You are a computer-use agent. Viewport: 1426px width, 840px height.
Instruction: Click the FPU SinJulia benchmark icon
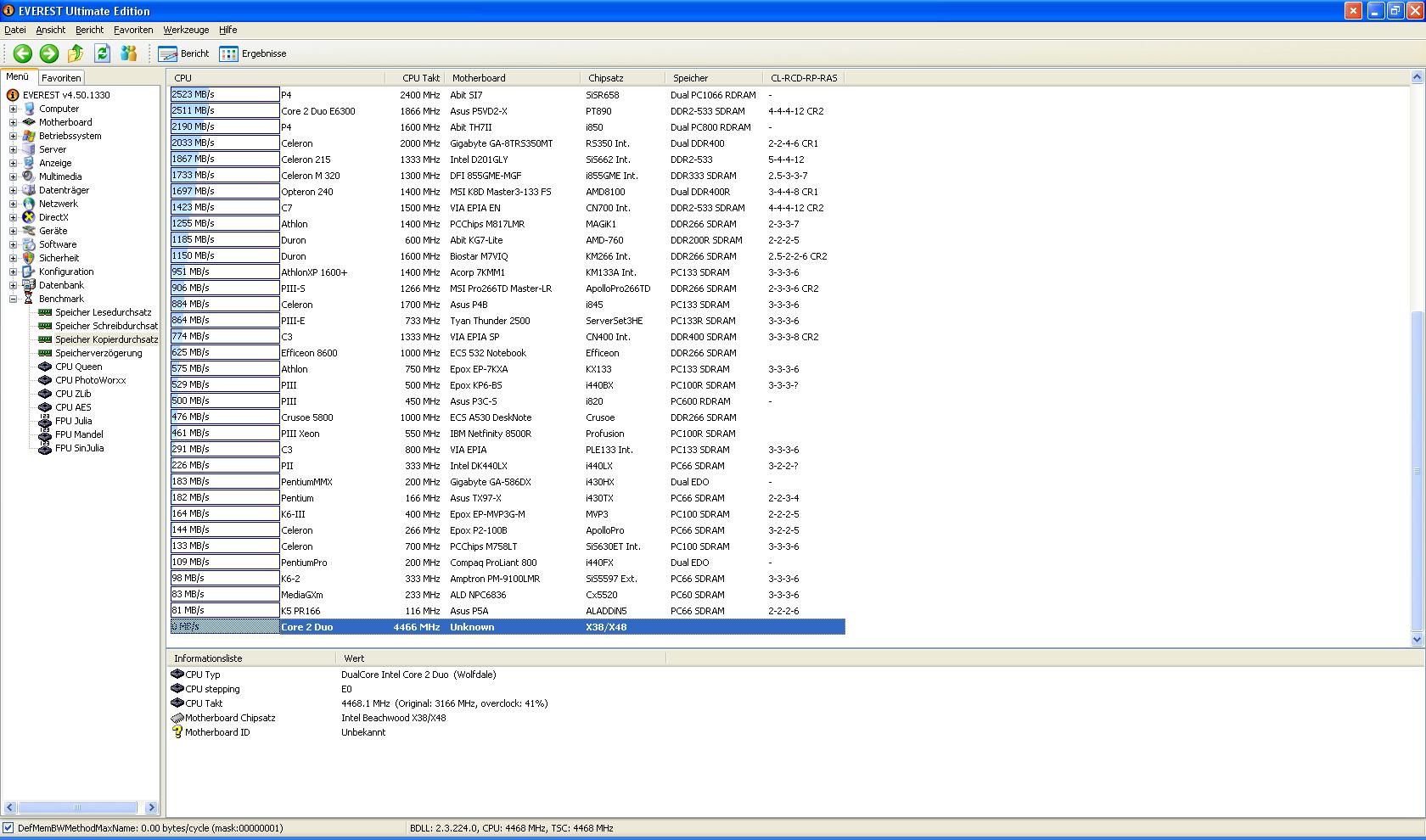[x=45, y=448]
